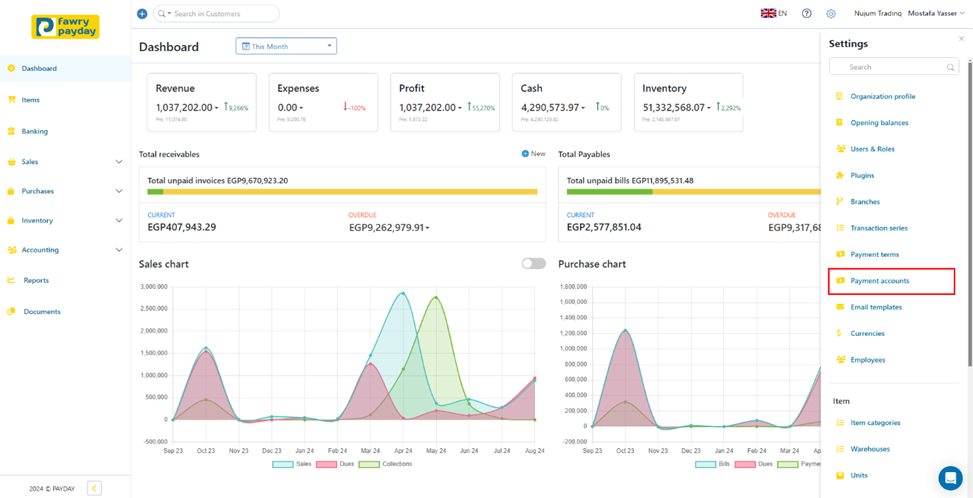Close the Settings panel

pyautogui.click(x=962, y=39)
